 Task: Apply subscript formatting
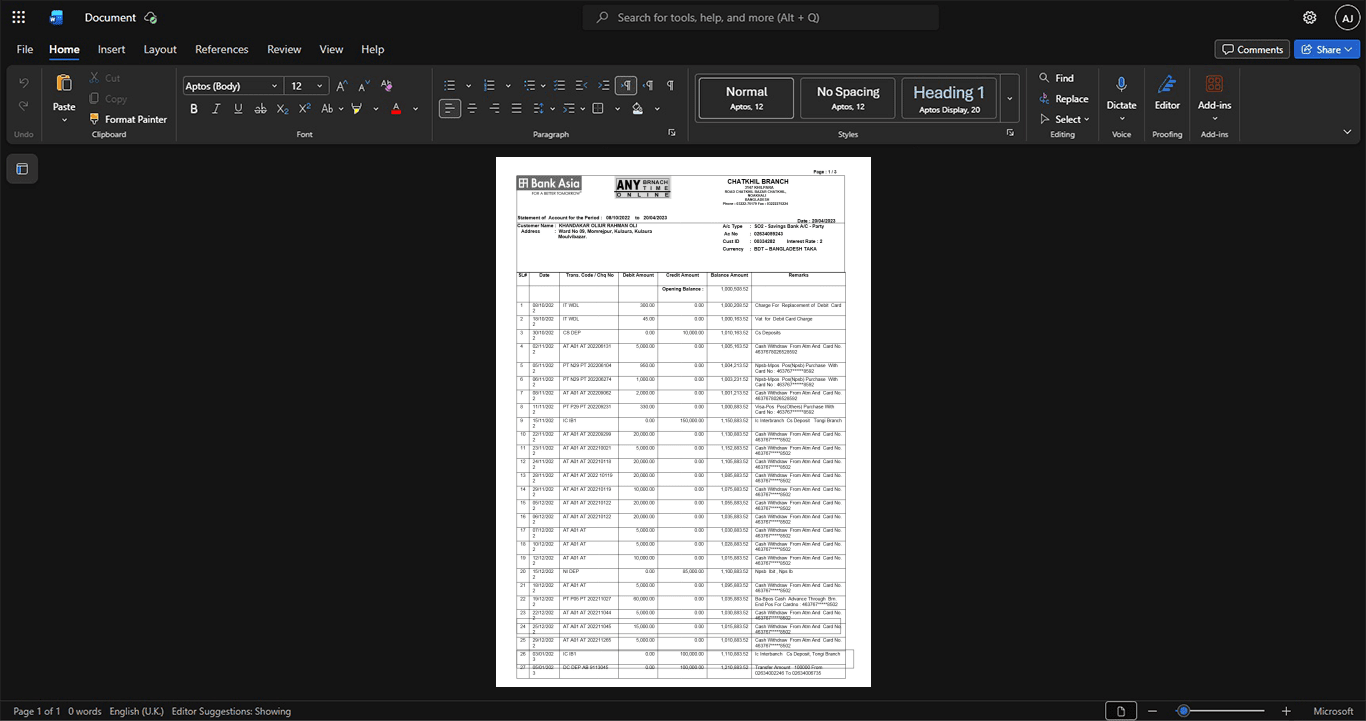click(282, 108)
